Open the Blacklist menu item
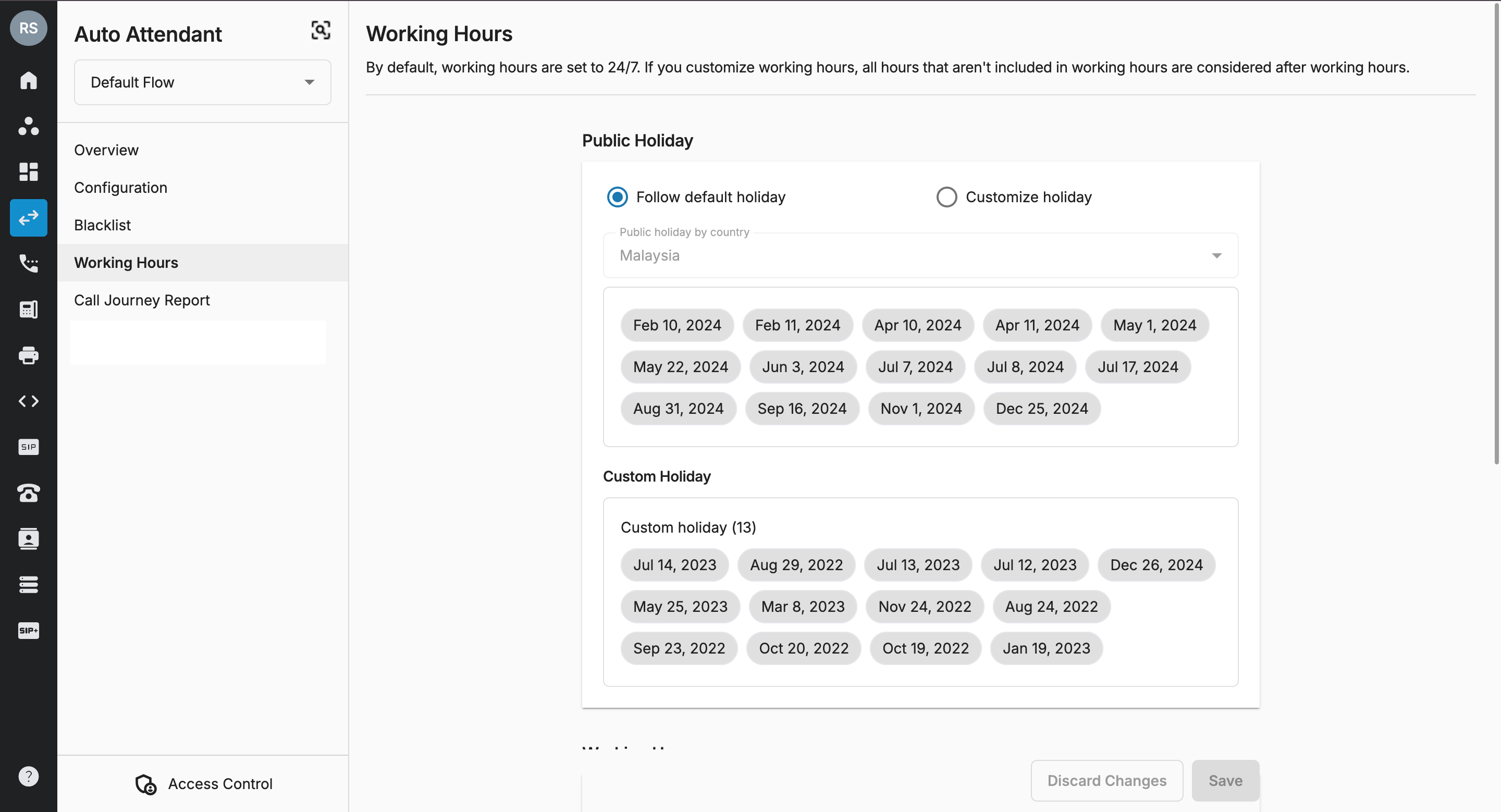This screenshot has height=812, width=1501. (103, 226)
